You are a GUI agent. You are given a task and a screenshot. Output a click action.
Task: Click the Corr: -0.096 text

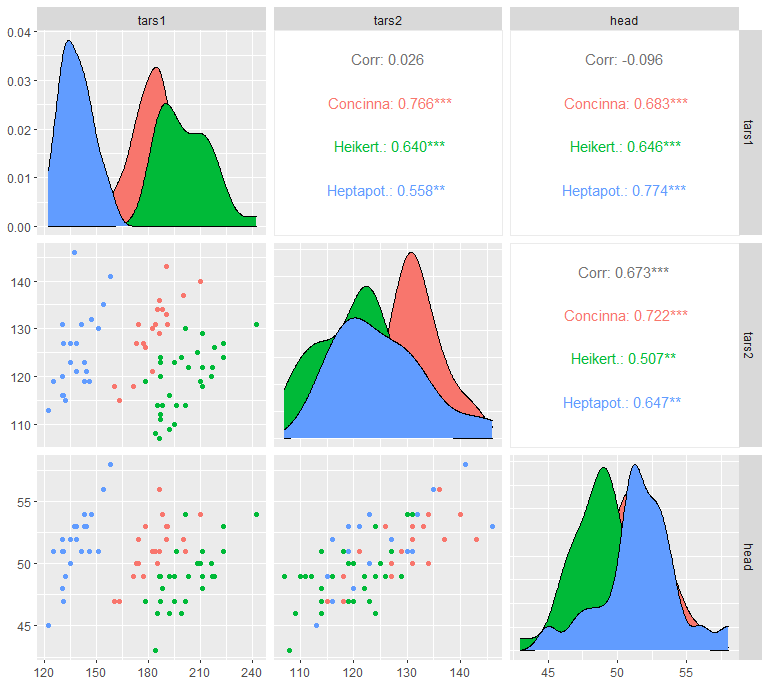624,60
